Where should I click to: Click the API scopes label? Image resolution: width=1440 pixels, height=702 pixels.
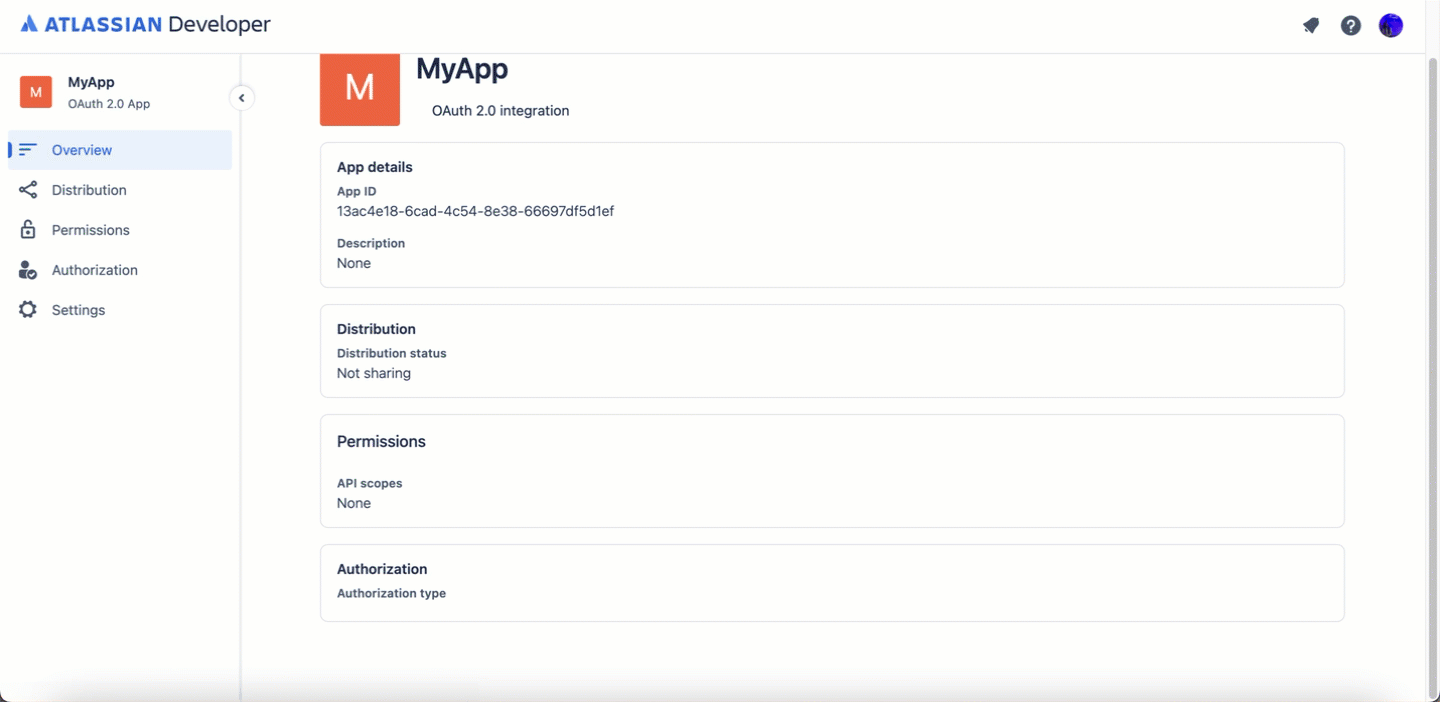click(370, 483)
